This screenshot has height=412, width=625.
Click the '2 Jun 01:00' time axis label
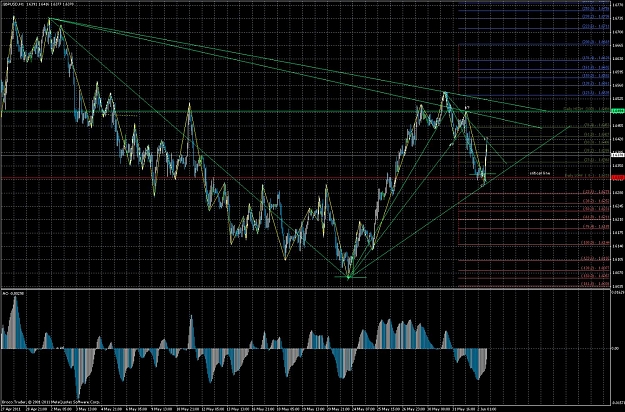point(487,409)
